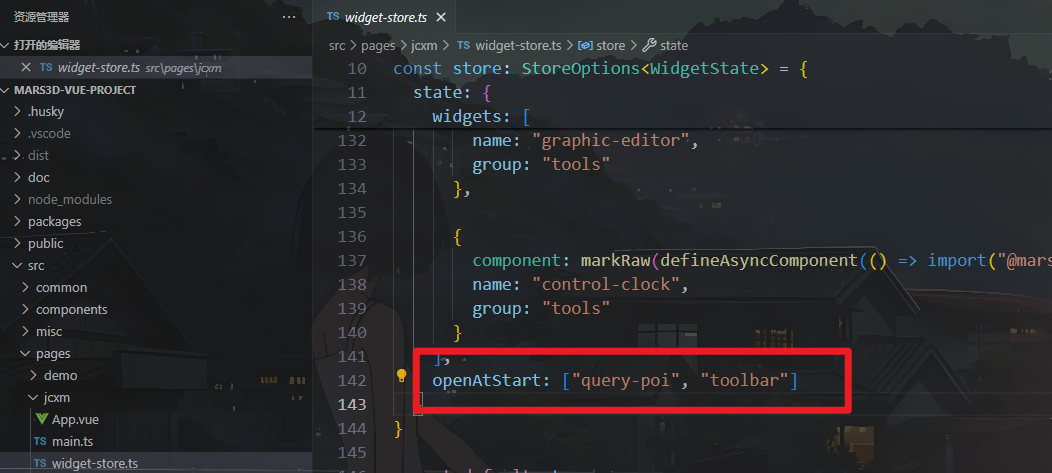This screenshot has height=473, width=1052.
Task: Click the state property breadcrumb
Action: pos(674,46)
